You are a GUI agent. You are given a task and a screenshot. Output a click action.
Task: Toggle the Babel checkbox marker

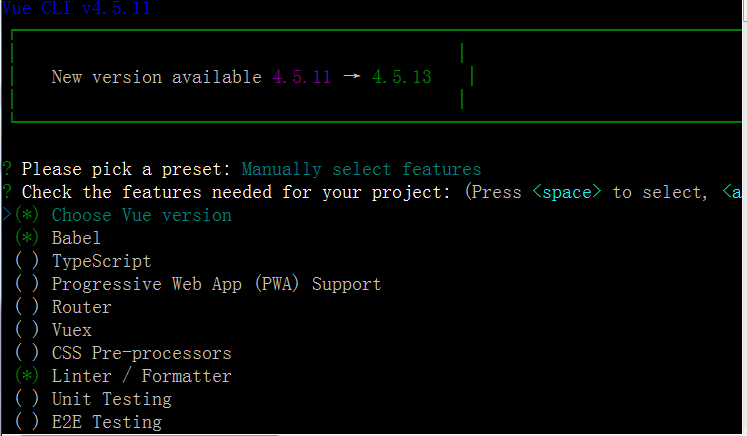[x=27, y=238]
